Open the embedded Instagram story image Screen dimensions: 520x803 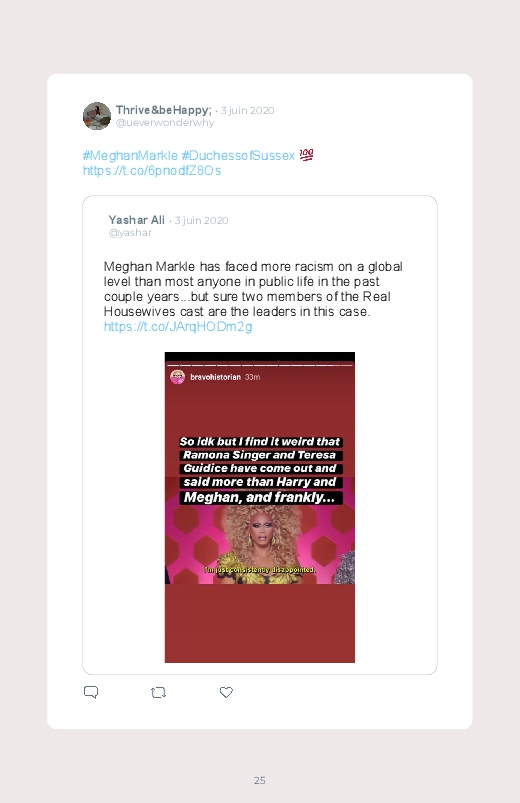tap(260, 508)
